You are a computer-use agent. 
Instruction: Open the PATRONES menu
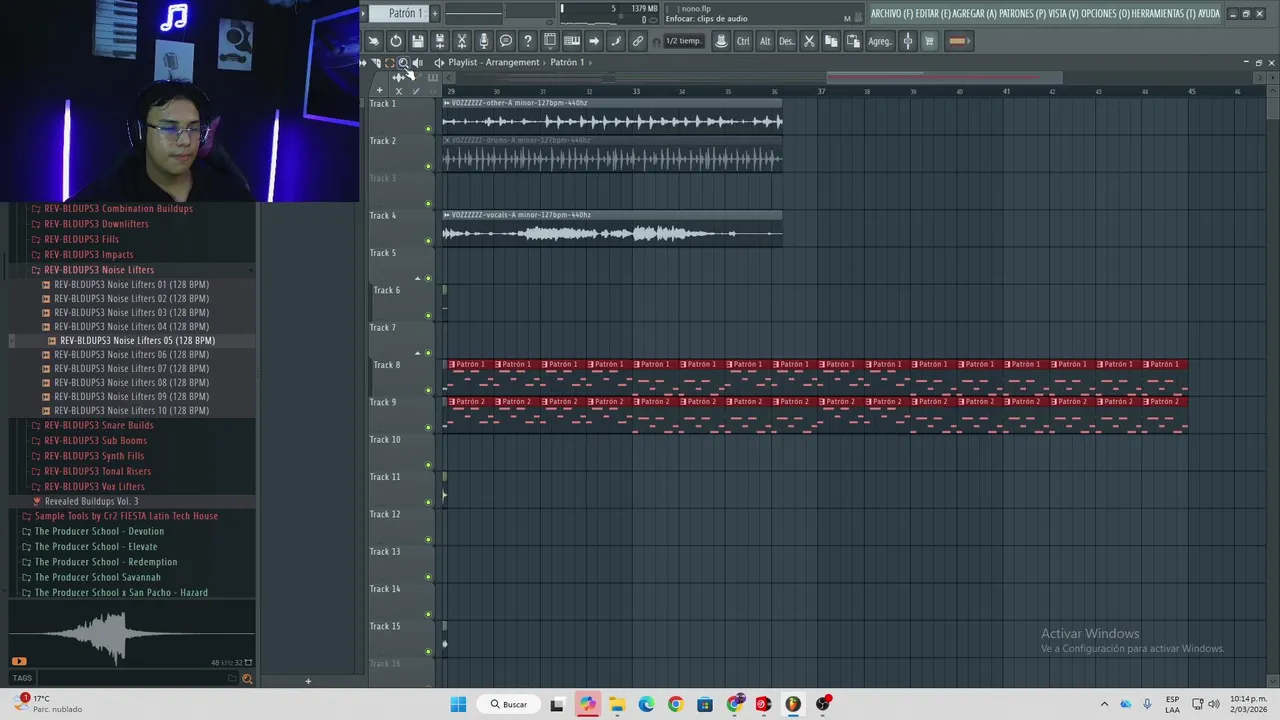tap(1022, 13)
